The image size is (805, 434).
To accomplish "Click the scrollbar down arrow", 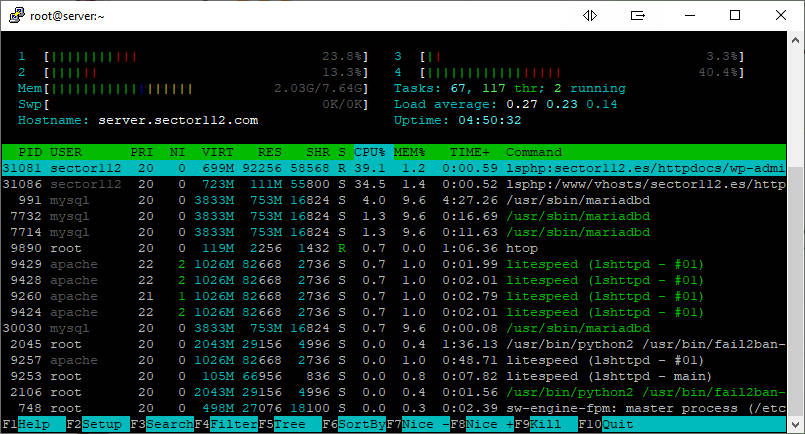I will pos(796,425).
